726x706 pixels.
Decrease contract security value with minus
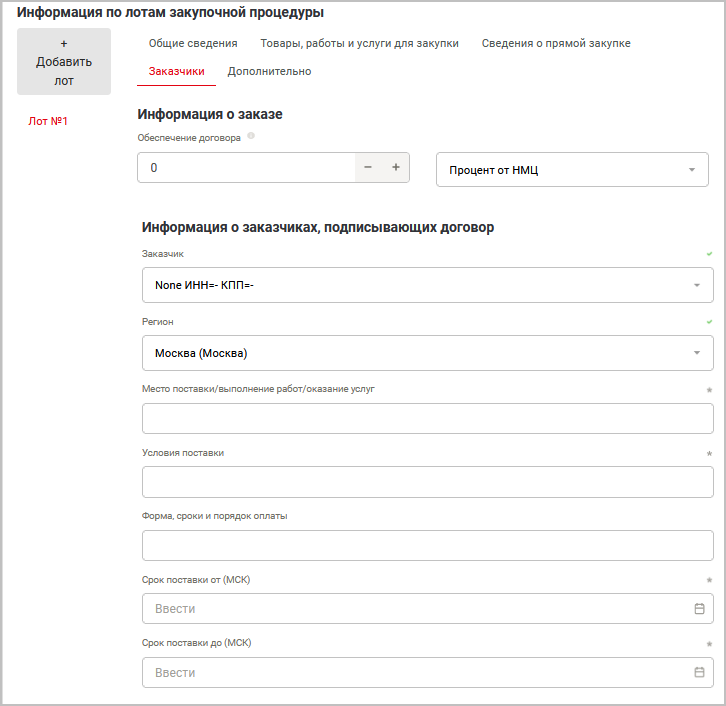(368, 168)
